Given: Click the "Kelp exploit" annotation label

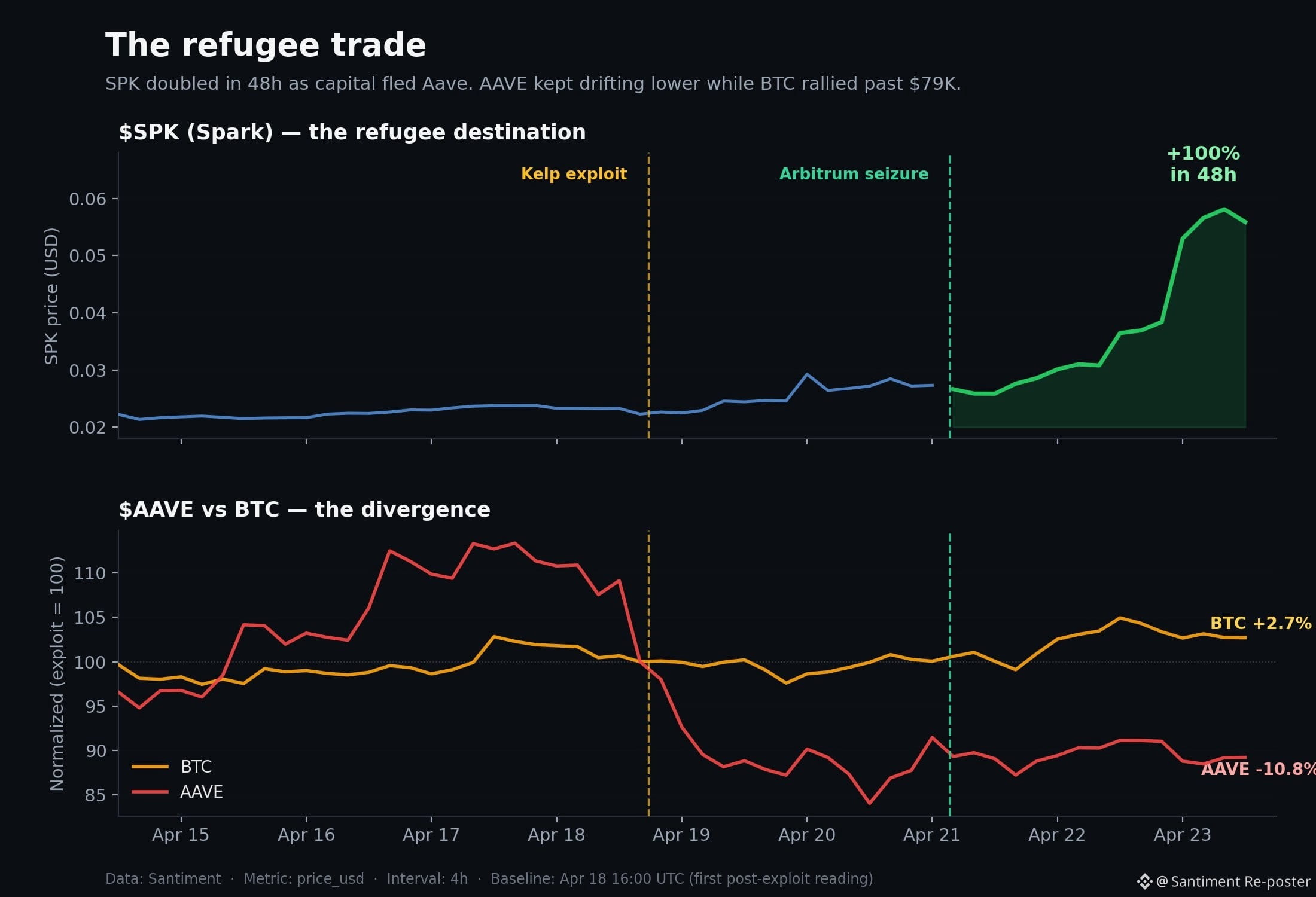Looking at the screenshot, I should coord(574,174).
